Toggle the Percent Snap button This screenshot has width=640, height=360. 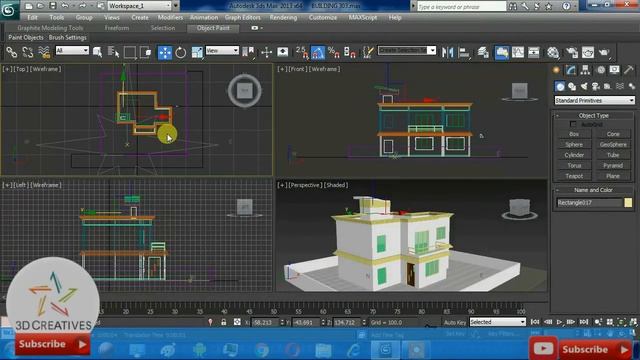coord(333,52)
